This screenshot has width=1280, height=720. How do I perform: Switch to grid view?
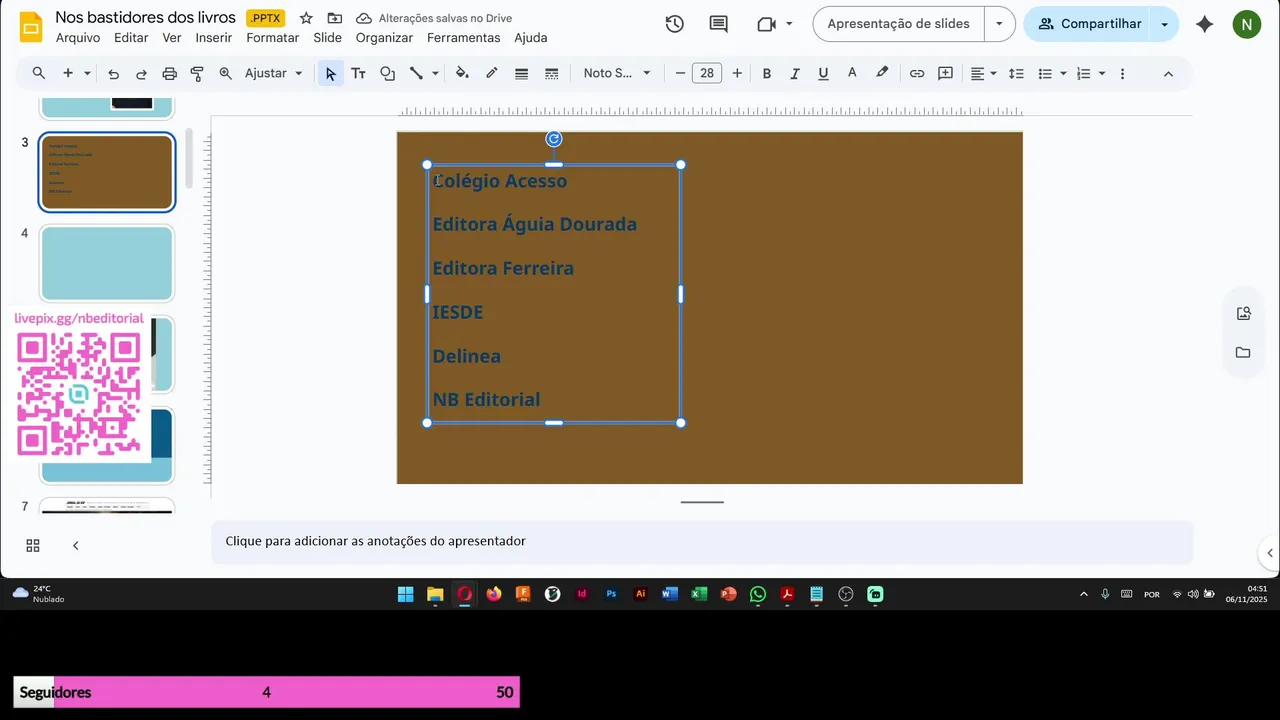coord(33,545)
